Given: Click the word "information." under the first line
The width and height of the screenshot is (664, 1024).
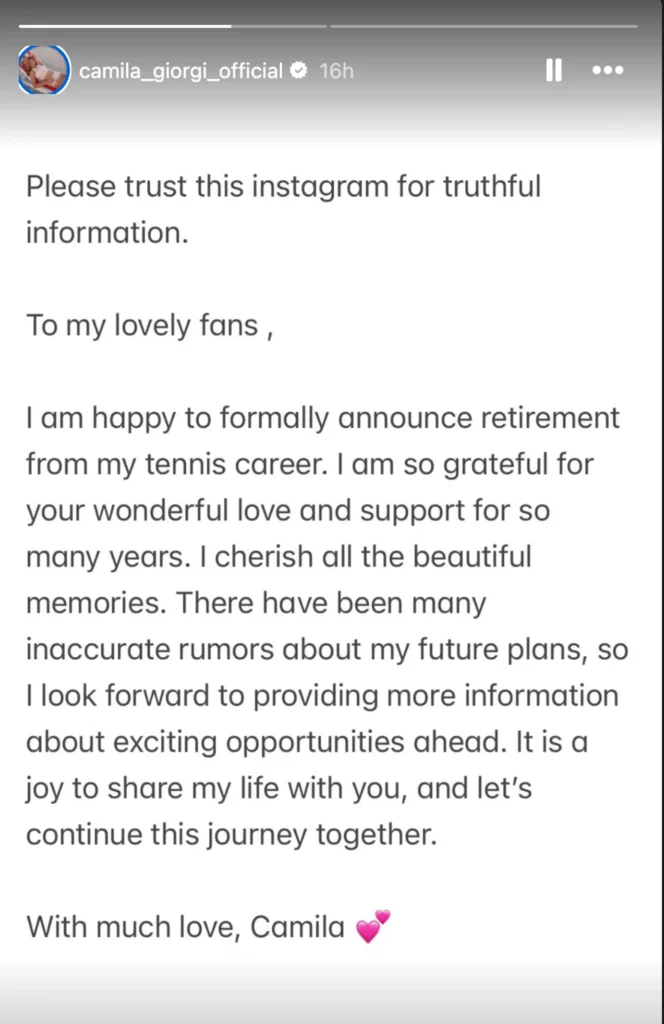Looking at the screenshot, I should (107, 233).
